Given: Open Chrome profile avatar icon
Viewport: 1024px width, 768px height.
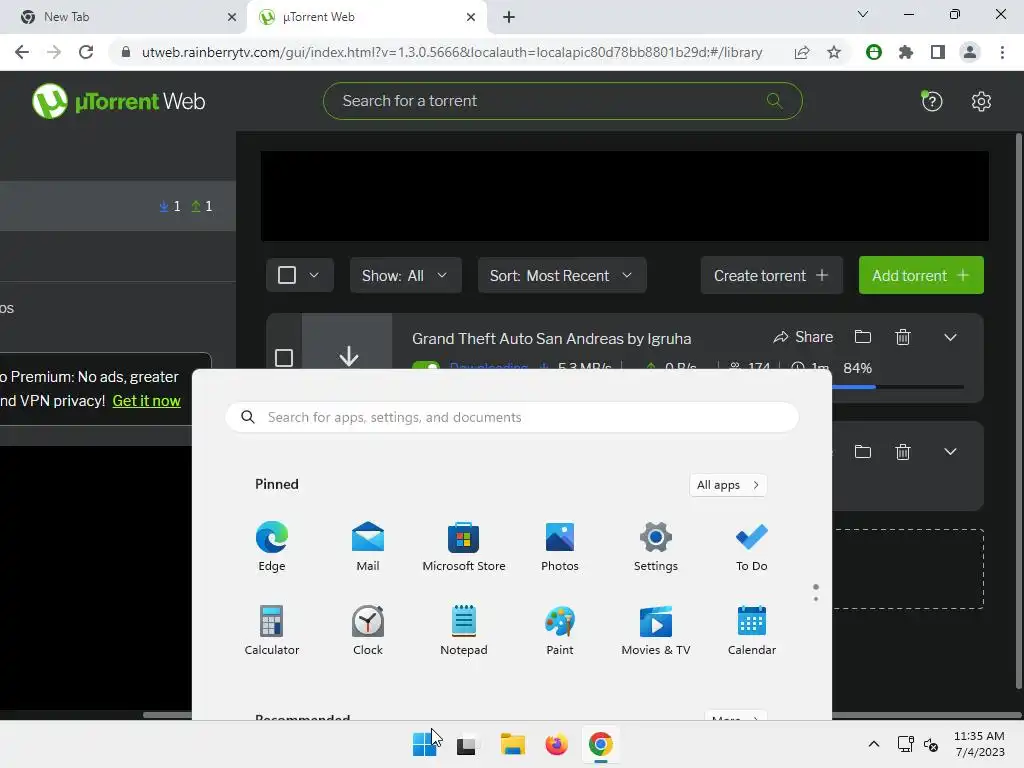Looking at the screenshot, I should 970,52.
